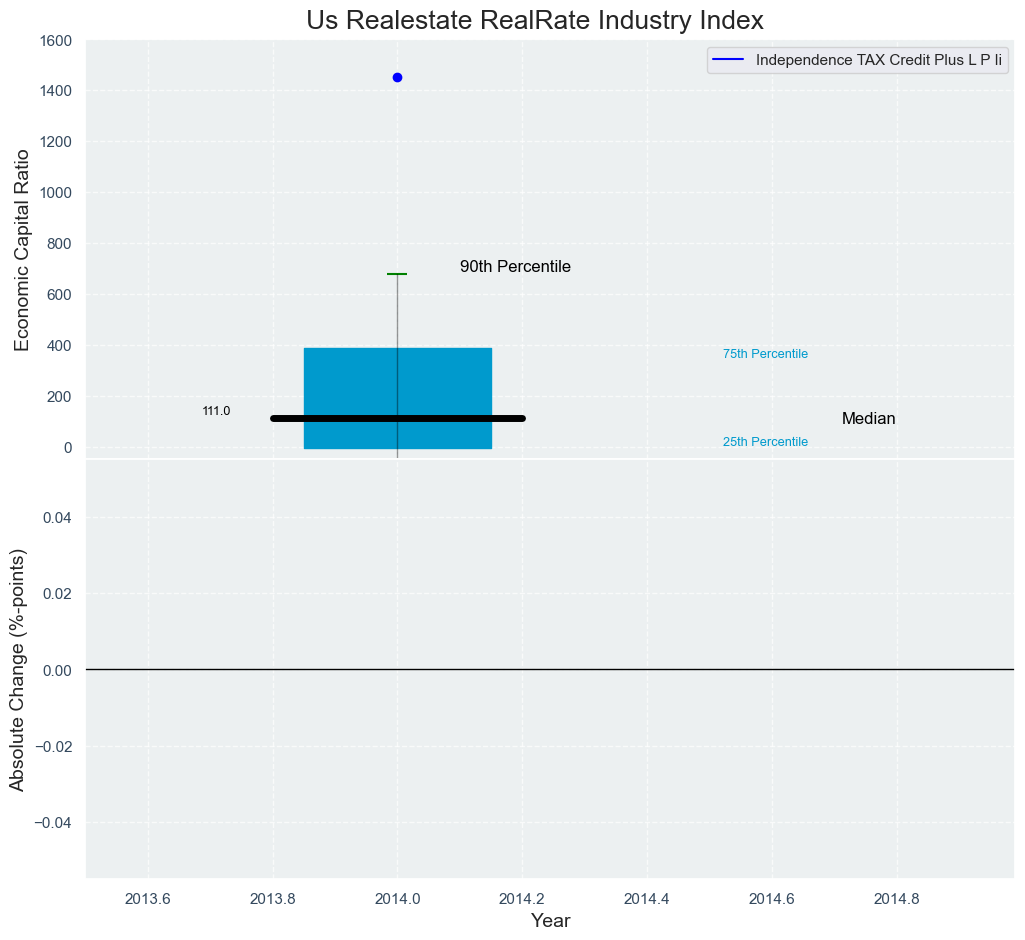Click the blue outlier dot near 1400
The image size is (1025, 940).
(397, 77)
